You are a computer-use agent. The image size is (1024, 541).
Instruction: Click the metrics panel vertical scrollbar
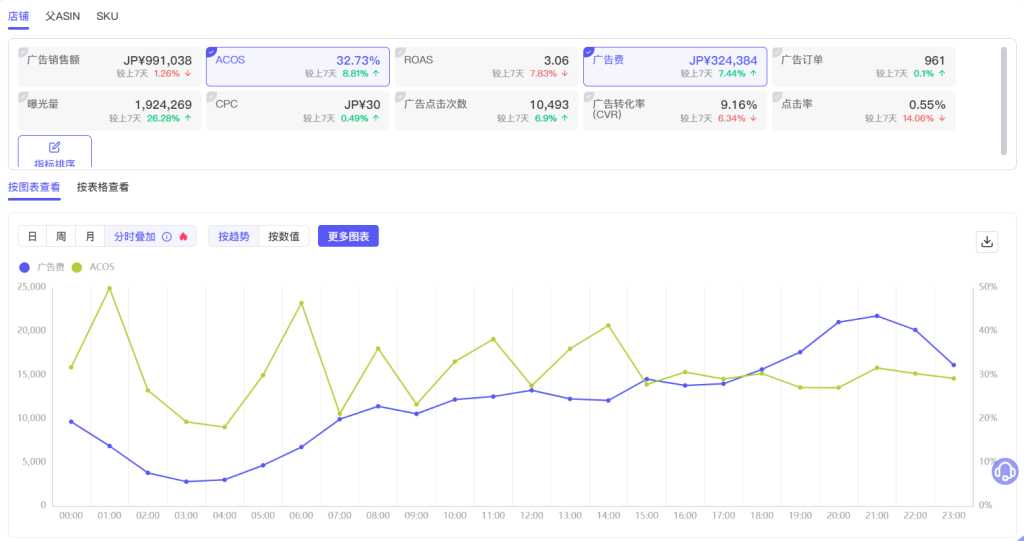(1004, 101)
